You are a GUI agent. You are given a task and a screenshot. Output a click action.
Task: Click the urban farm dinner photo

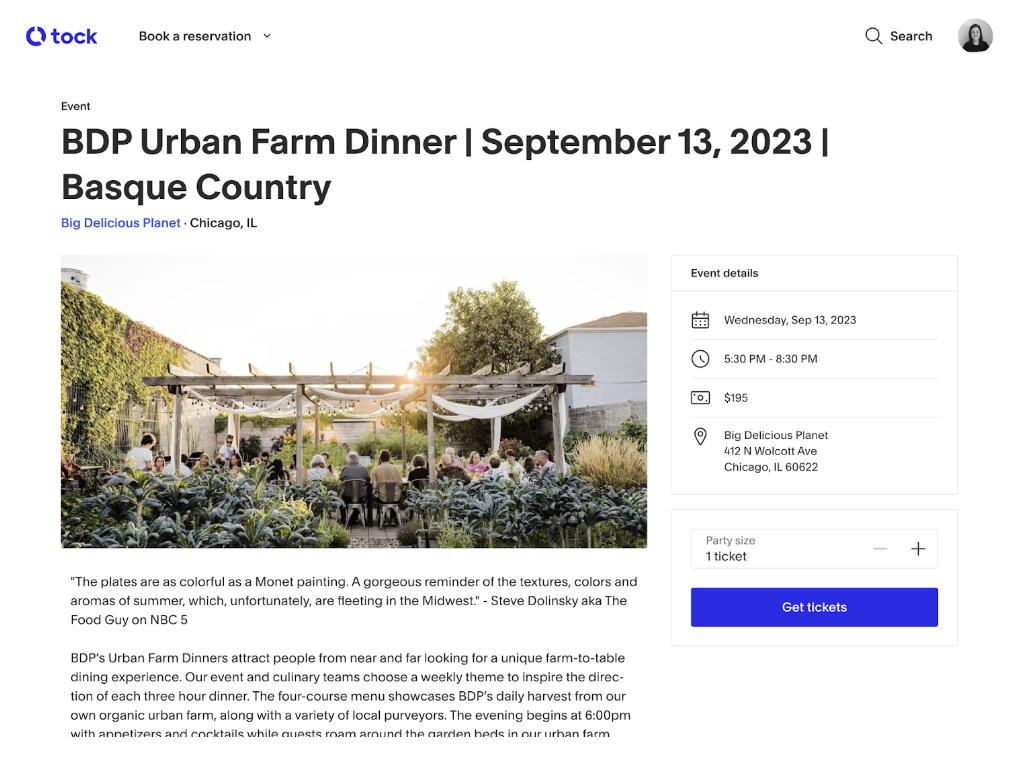354,401
